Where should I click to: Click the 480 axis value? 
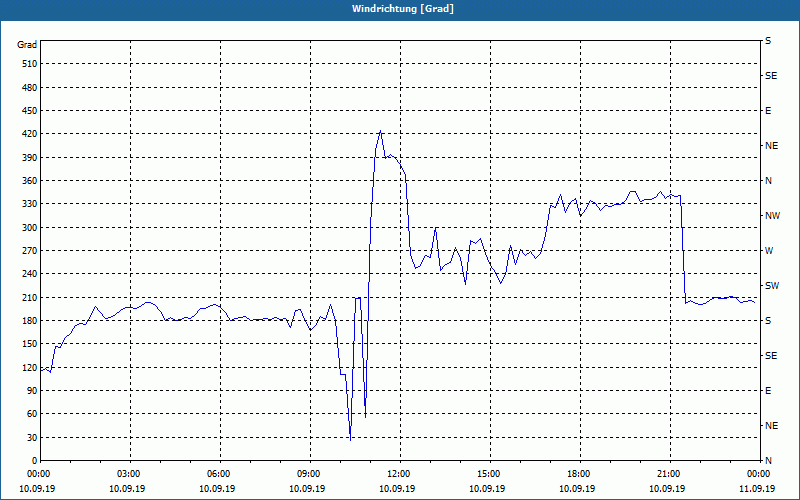pos(30,88)
